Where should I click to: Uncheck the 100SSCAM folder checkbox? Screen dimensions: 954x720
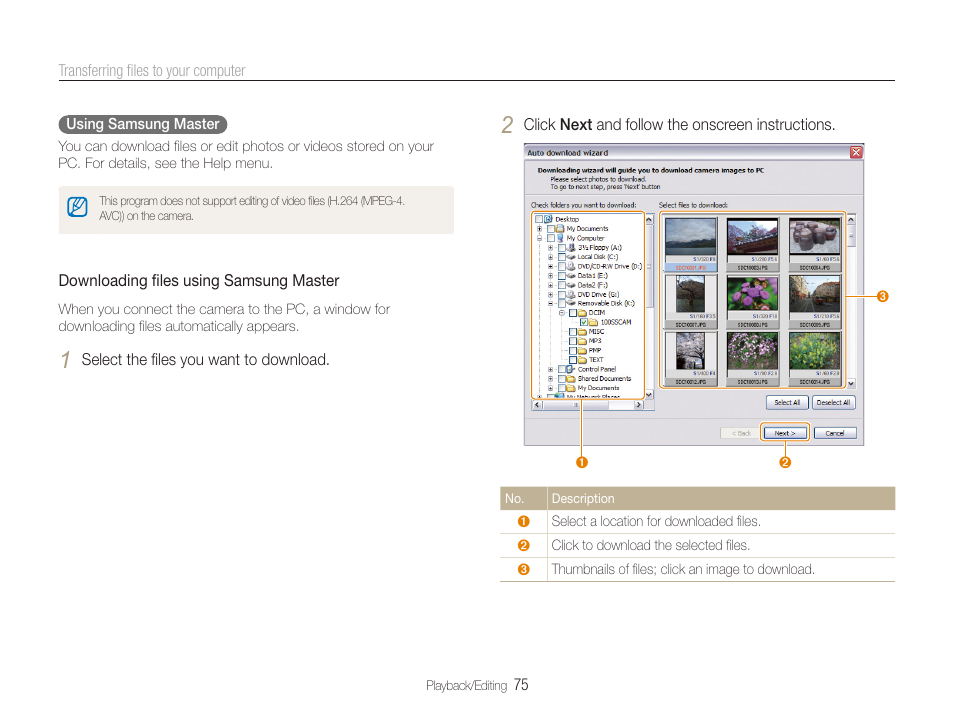tap(584, 322)
